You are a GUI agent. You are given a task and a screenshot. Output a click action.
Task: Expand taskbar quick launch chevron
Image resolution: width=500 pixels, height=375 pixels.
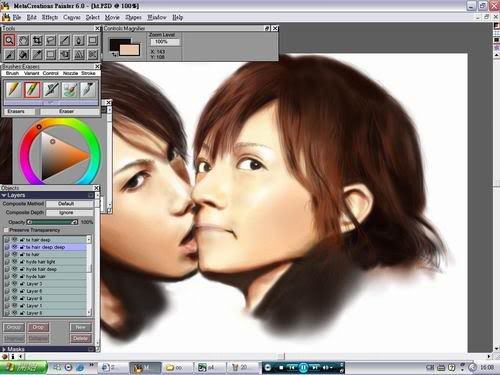pos(92,366)
